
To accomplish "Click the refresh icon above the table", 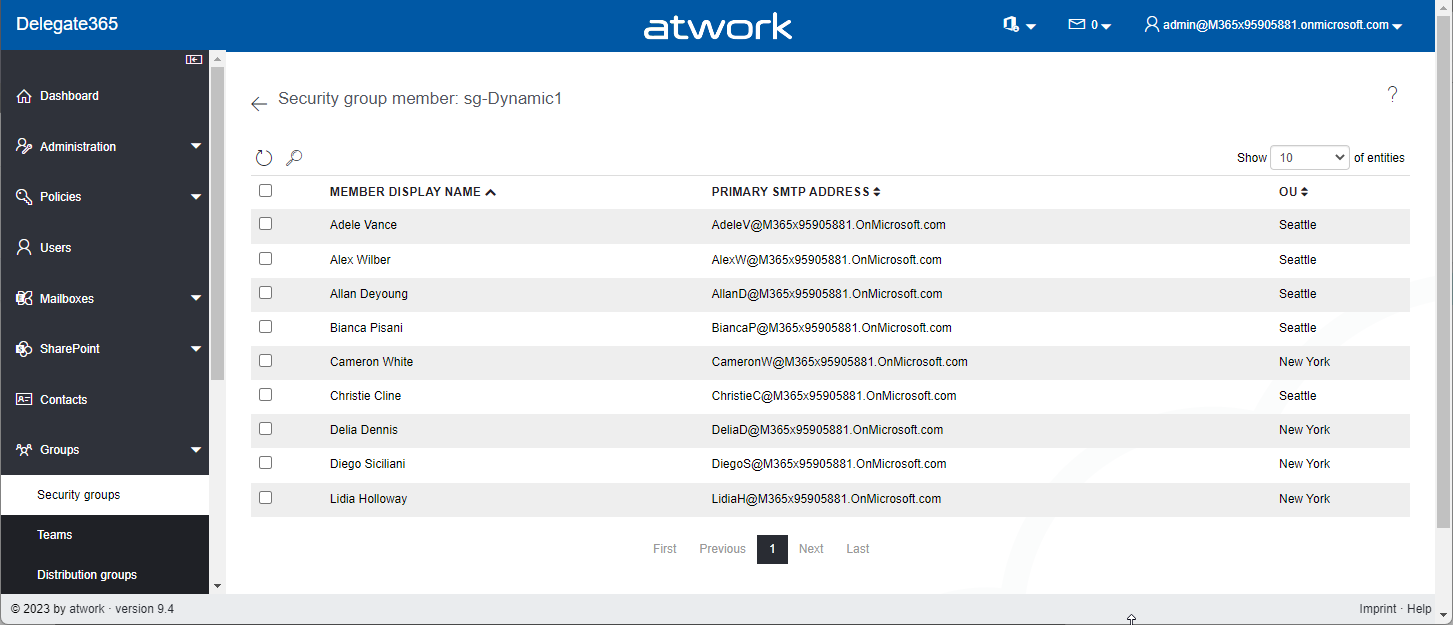I will 264,158.
